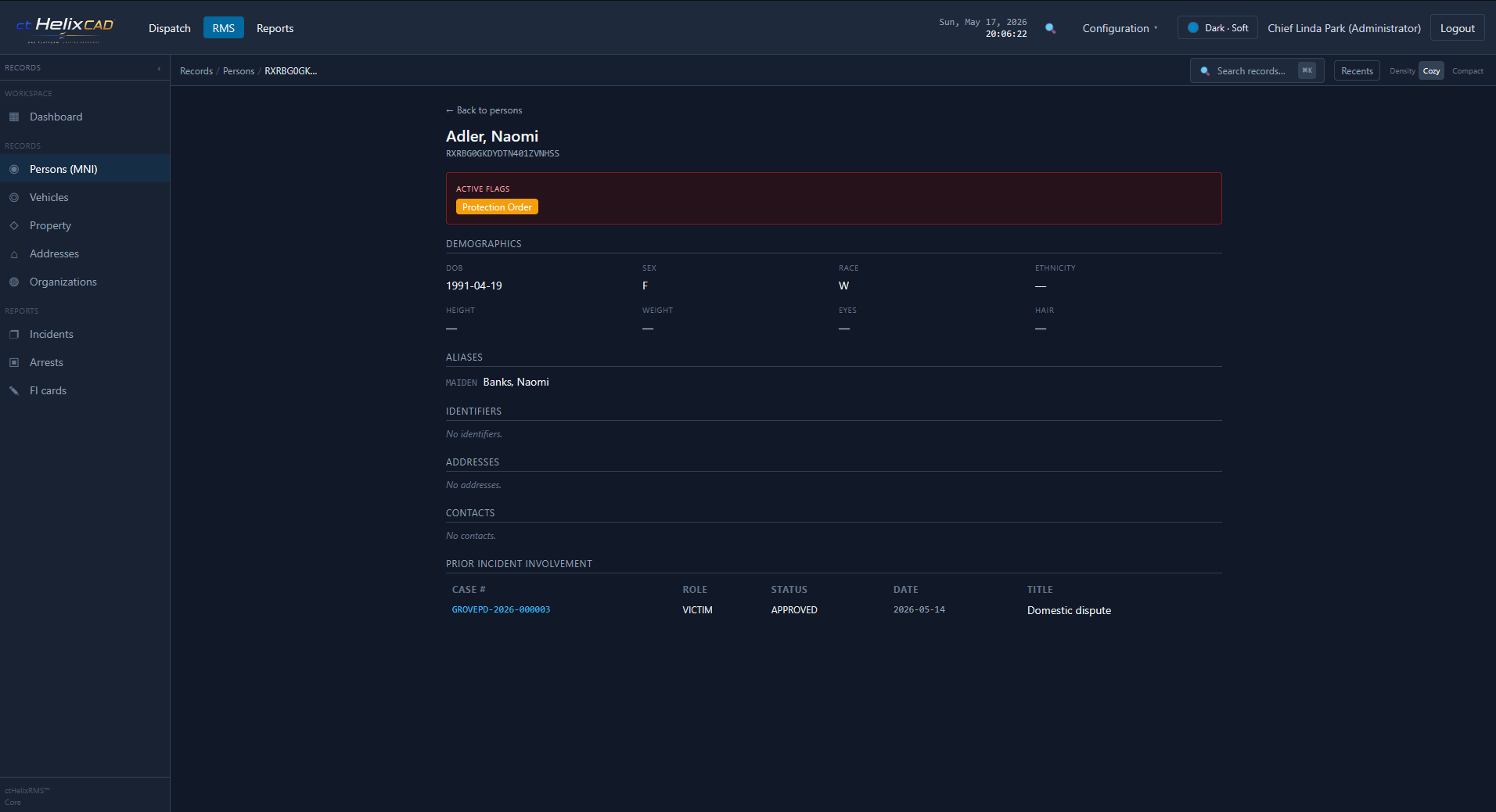Switch theme using Dark · Soft button
This screenshot has height=812, width=1496.
pyautogui.click(x=1217, y=27)
